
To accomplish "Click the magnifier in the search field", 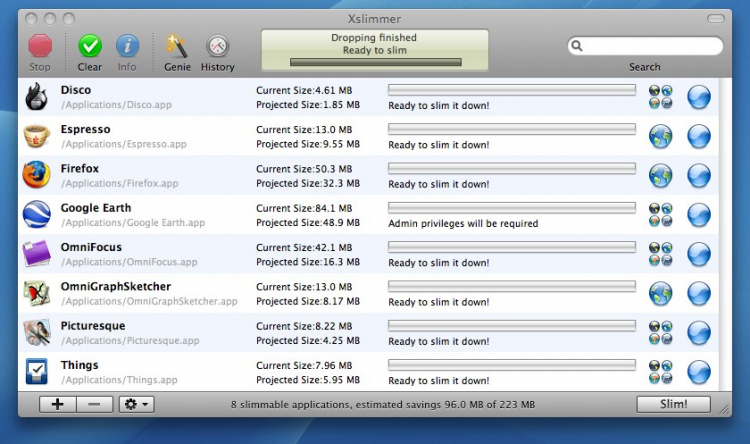I will tap(577, 46).
